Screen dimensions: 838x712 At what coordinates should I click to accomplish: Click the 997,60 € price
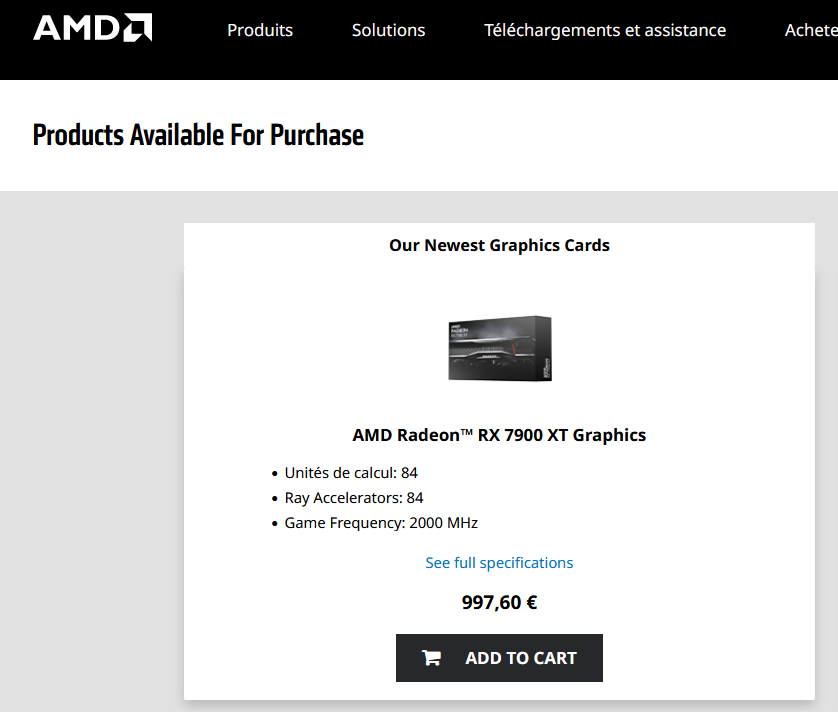click(499, 602)
